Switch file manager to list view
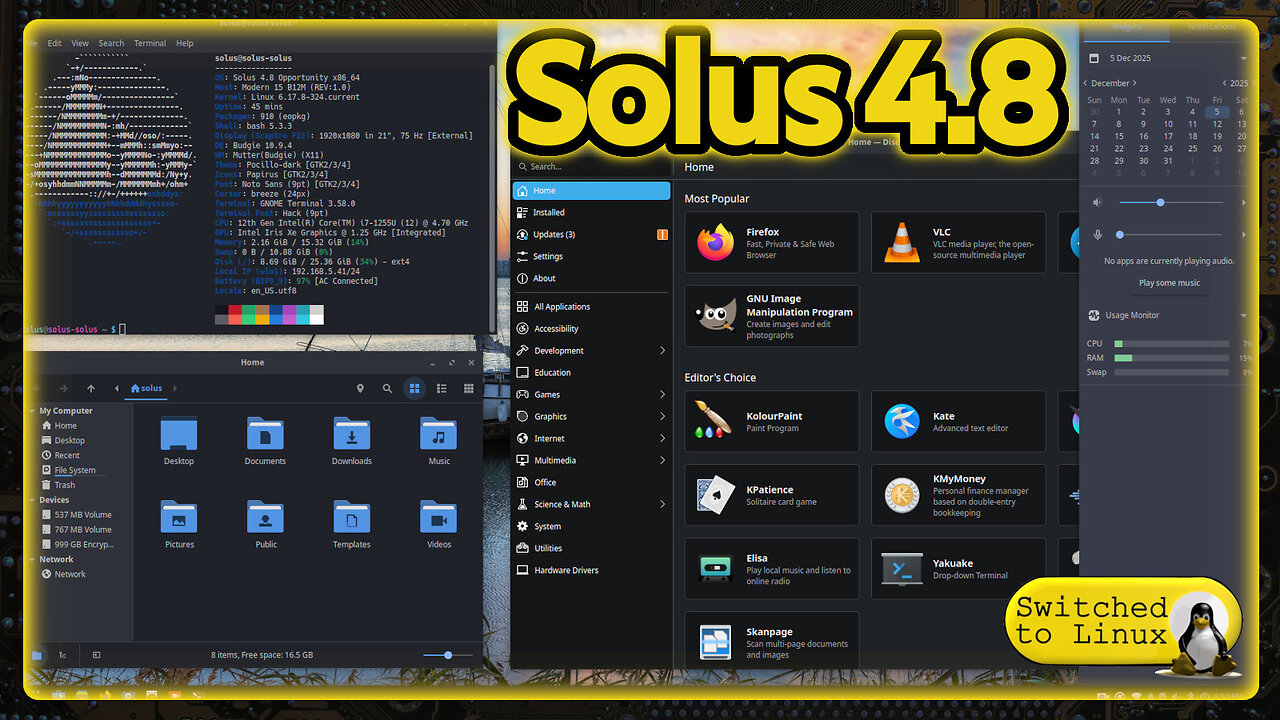The width and height of the screenshot is (1280, 720). (x=441, y=388)
